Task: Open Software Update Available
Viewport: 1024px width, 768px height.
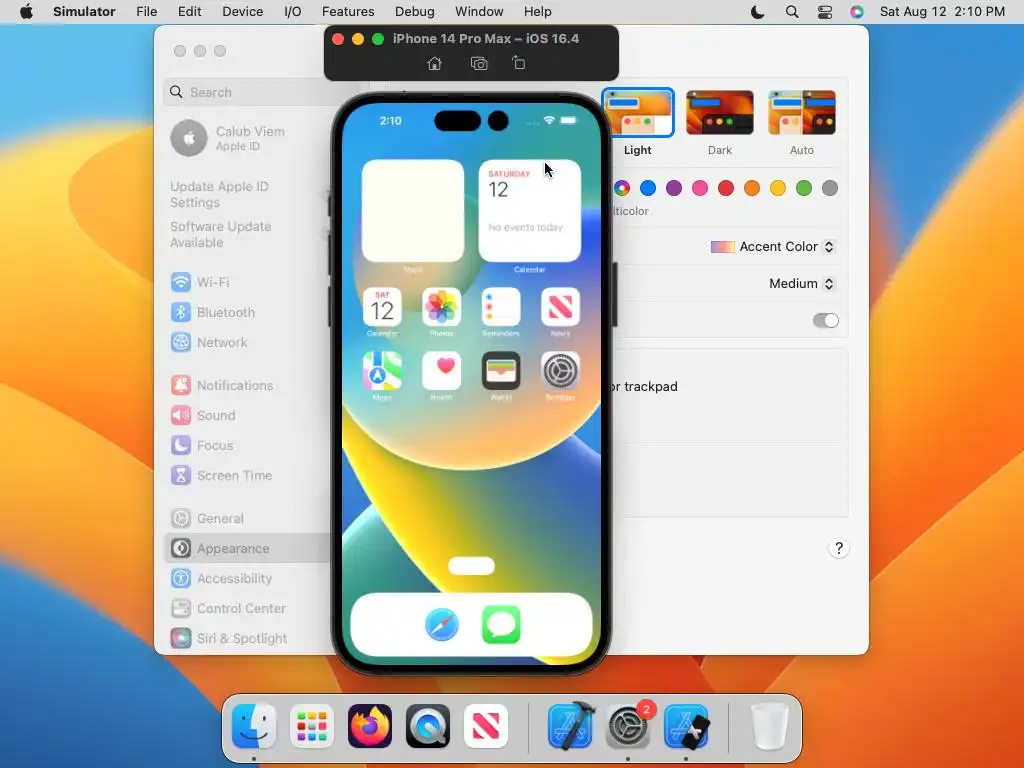Action: [x=221, y=234]
